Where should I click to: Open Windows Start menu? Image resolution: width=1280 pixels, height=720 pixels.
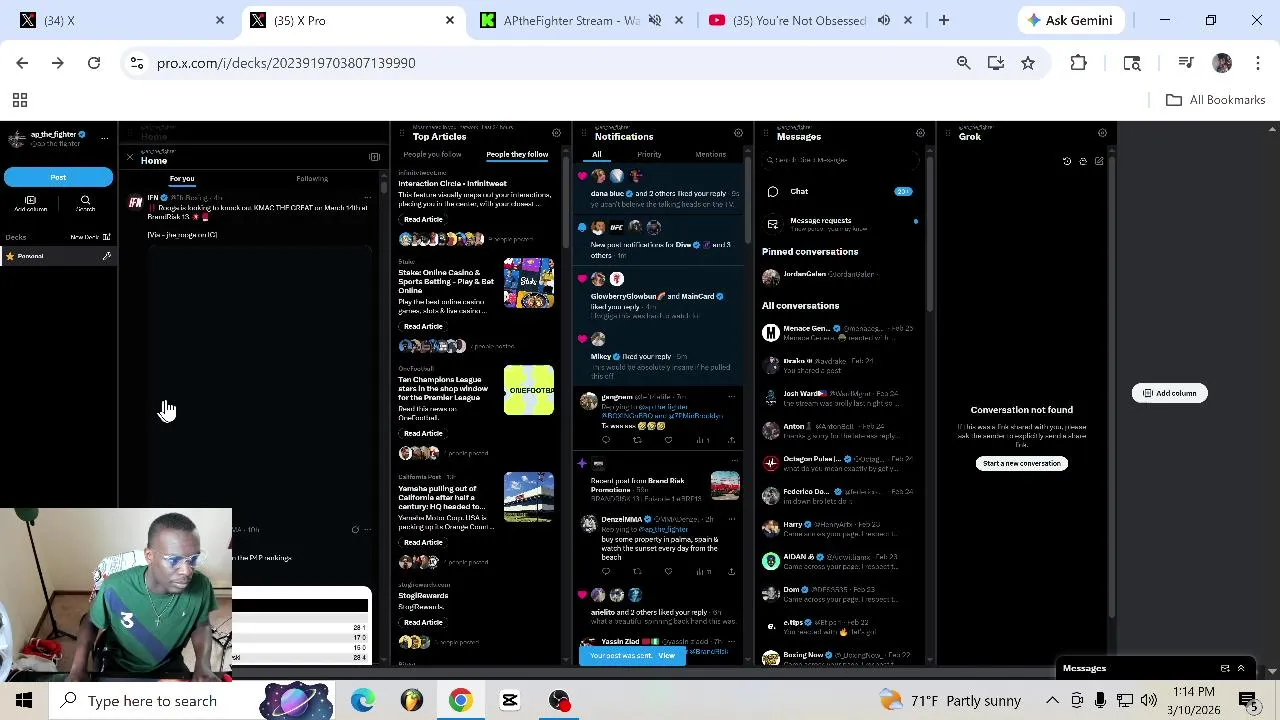[24, 701]
